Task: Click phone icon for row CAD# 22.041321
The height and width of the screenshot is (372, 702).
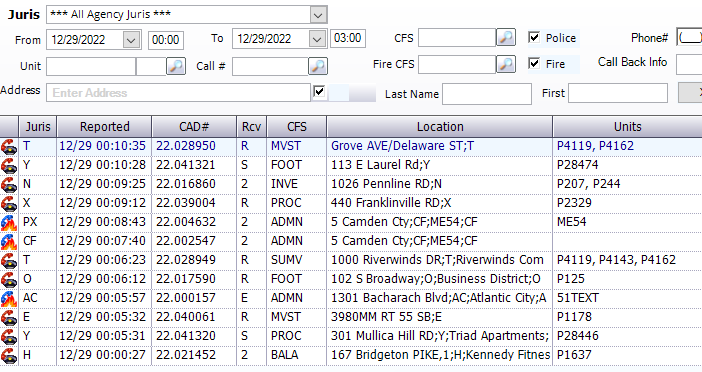Action: (x=9, y=165)
